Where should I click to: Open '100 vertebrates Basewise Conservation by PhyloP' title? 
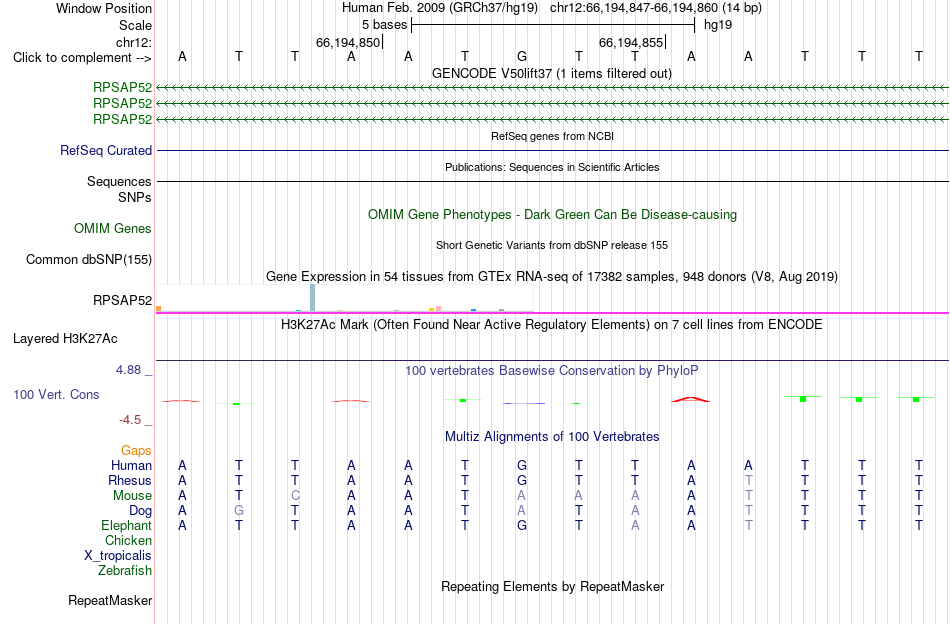point(552,370)
